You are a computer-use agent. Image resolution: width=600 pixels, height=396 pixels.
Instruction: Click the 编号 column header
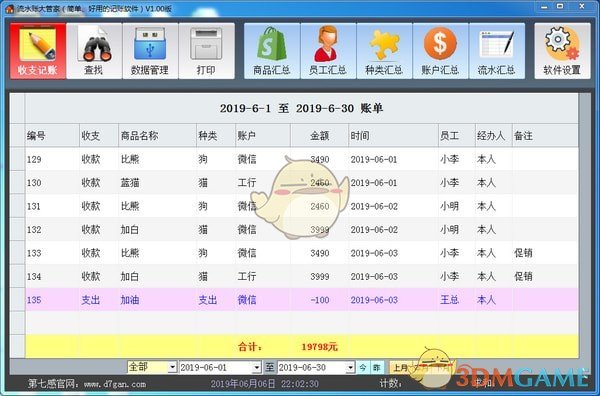52,135
